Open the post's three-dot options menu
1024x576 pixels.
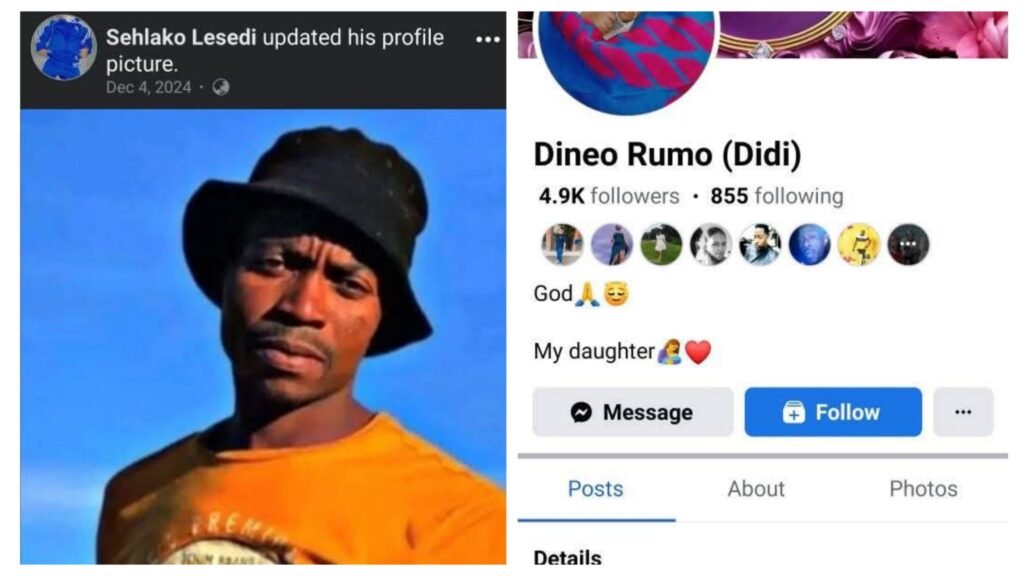point(488,40)
